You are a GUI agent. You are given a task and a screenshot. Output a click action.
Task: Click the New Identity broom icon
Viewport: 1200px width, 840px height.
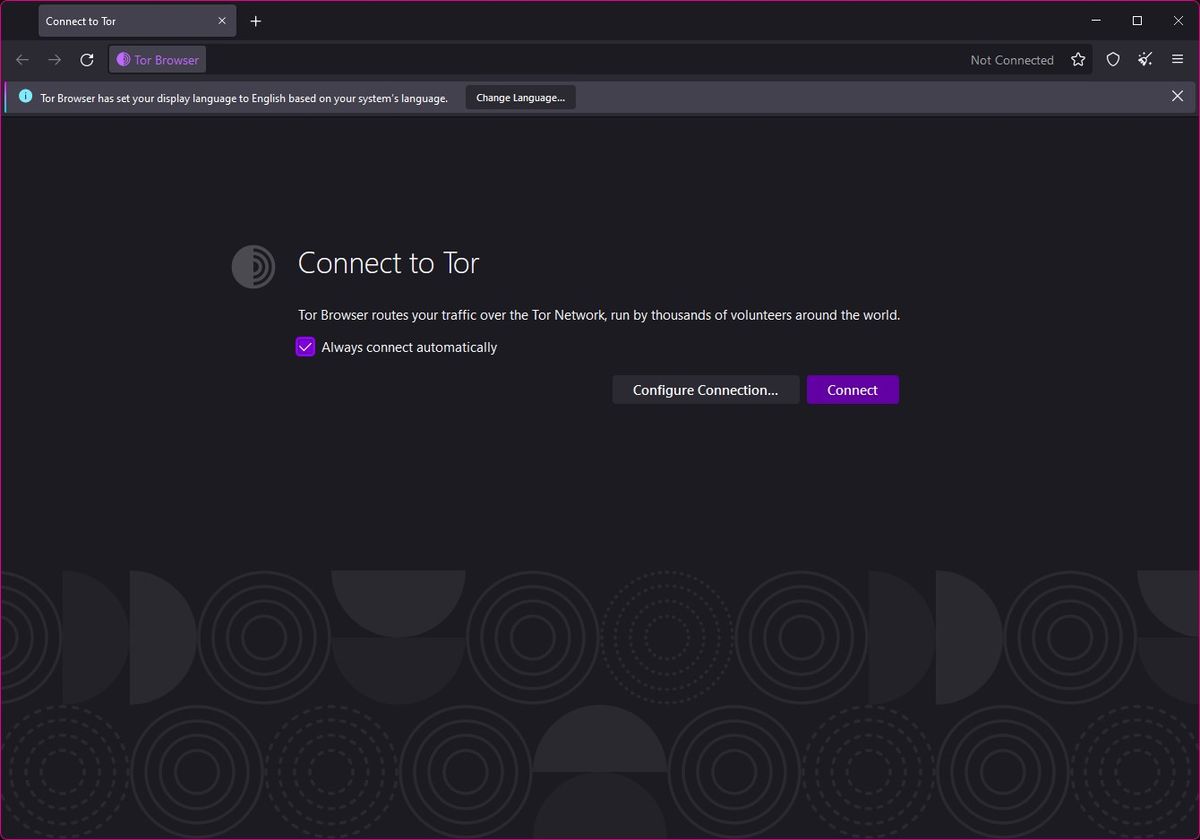pyautogui.click(x=1145, y=59)
